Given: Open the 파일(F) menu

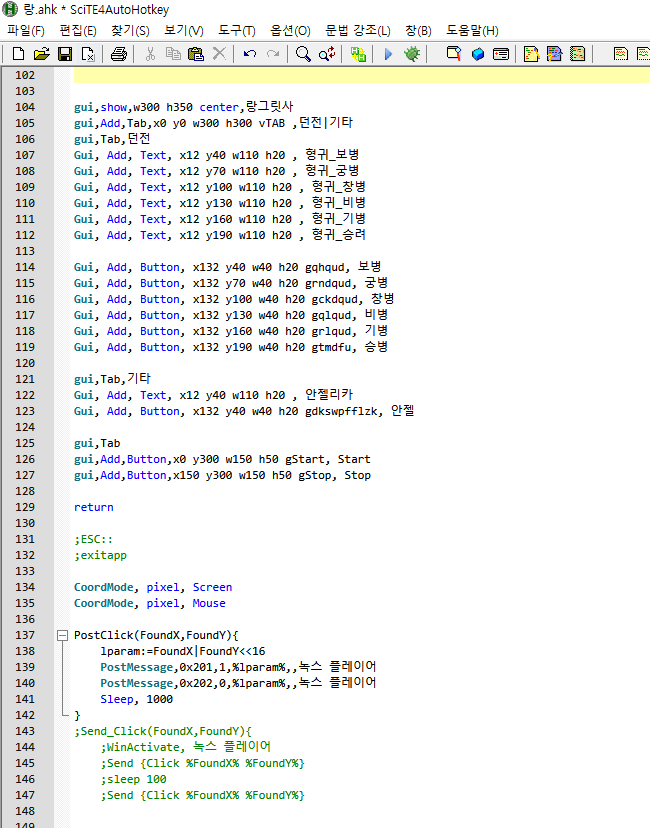Looking at the screenshot, I should tap(26, 31).
